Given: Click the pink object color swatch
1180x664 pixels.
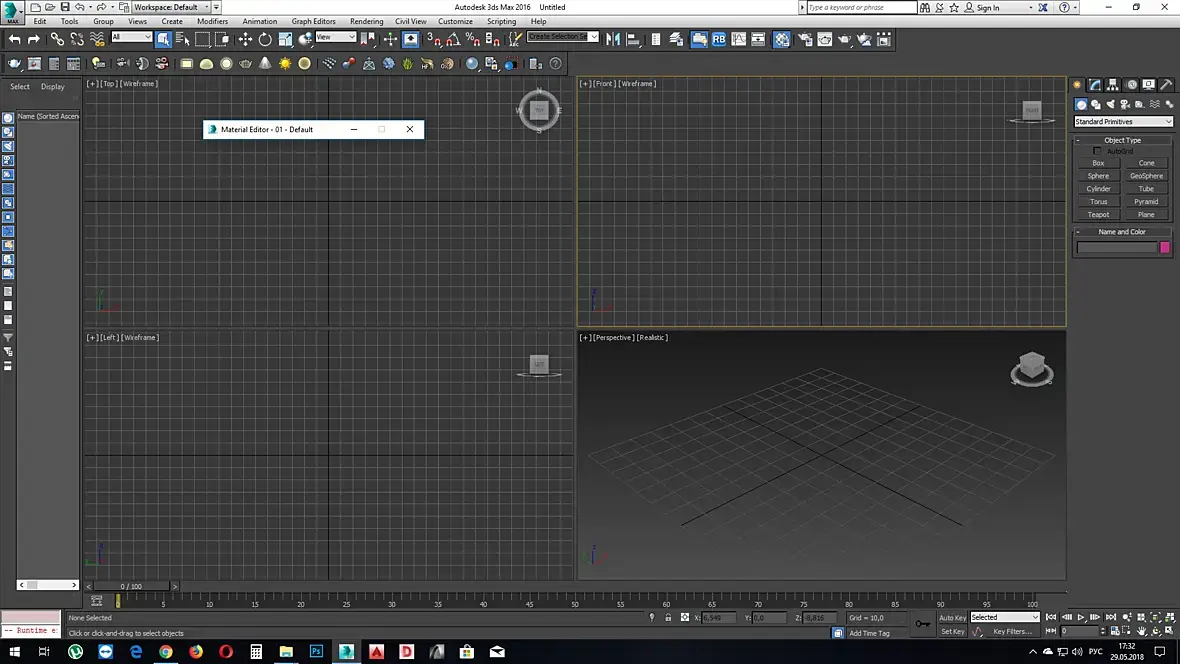Looking at the screenshot, I should point(1164,247).
